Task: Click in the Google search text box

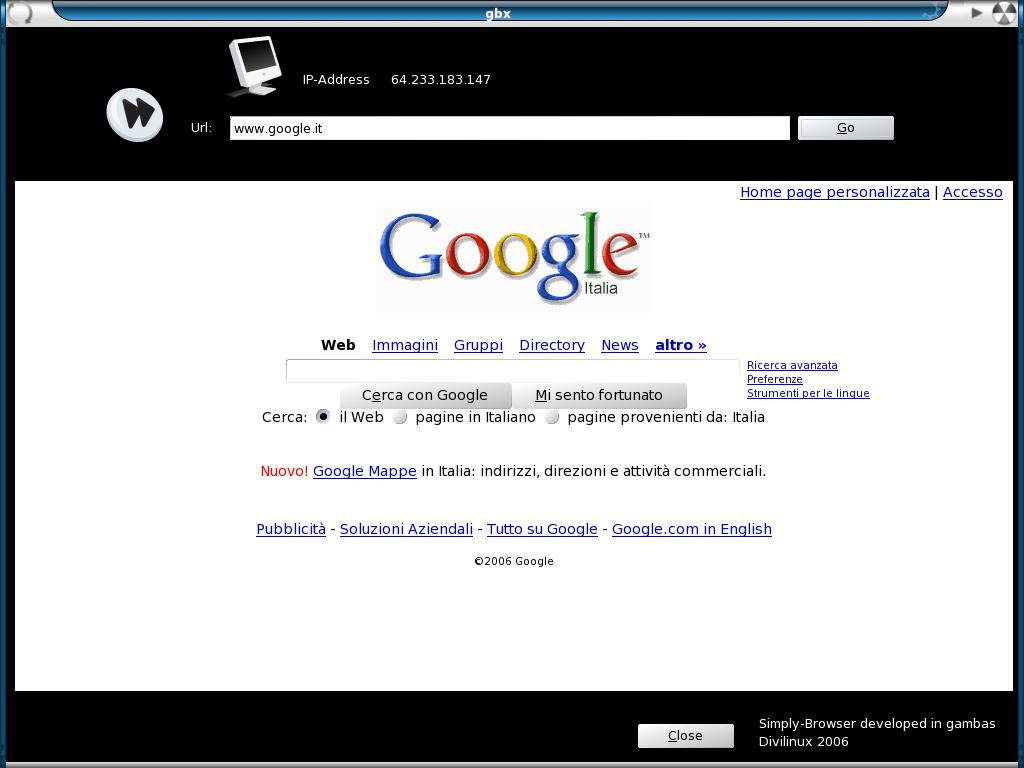Action: tap(513, 371)
